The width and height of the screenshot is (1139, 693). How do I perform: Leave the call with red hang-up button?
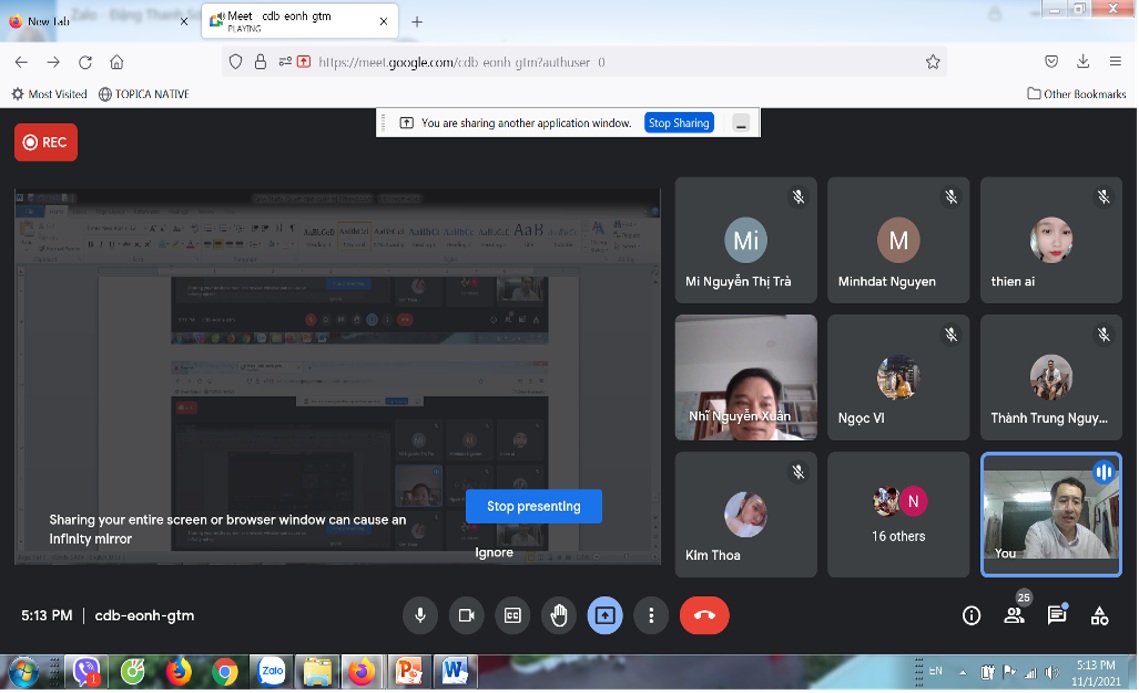(705, 615)
